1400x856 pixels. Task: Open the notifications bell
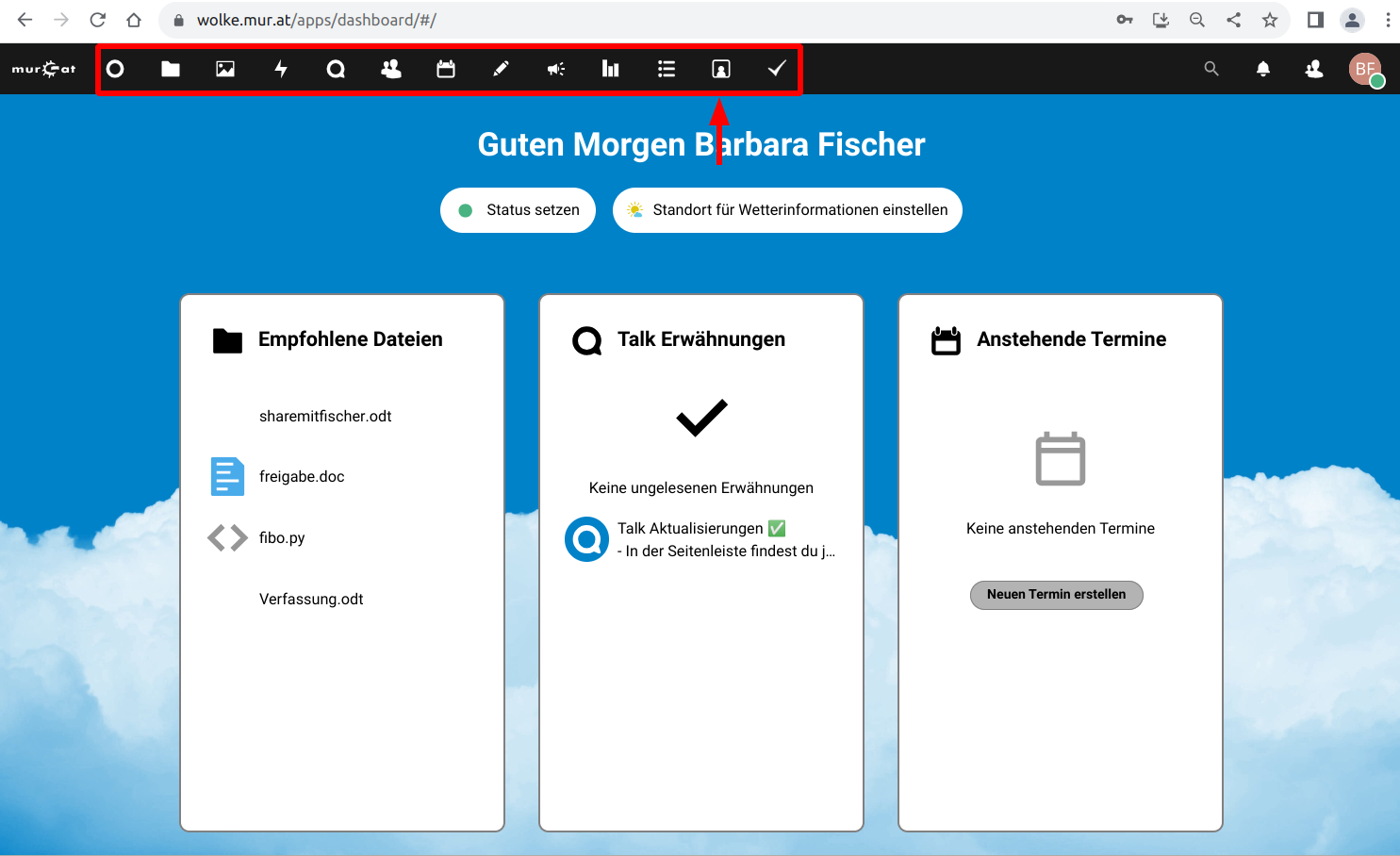1263,69
